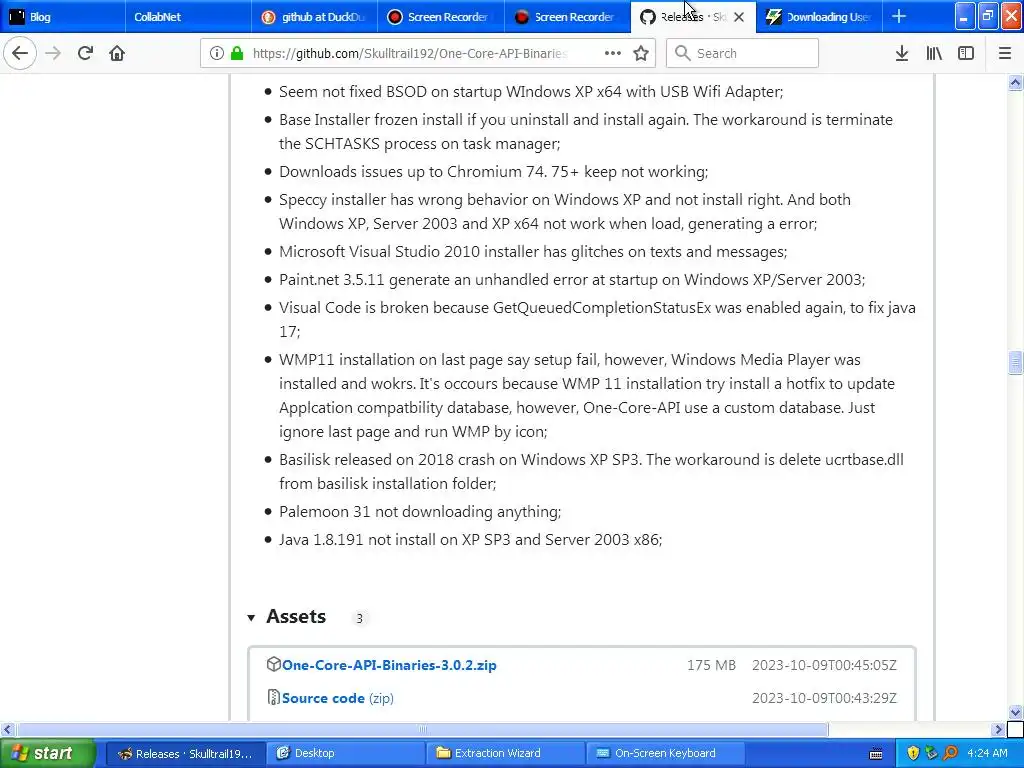Viewport: 1024px width, 768px height.
Task: Click the horizontal scrollbar right arrow
Action: click(x=998, y=729)
